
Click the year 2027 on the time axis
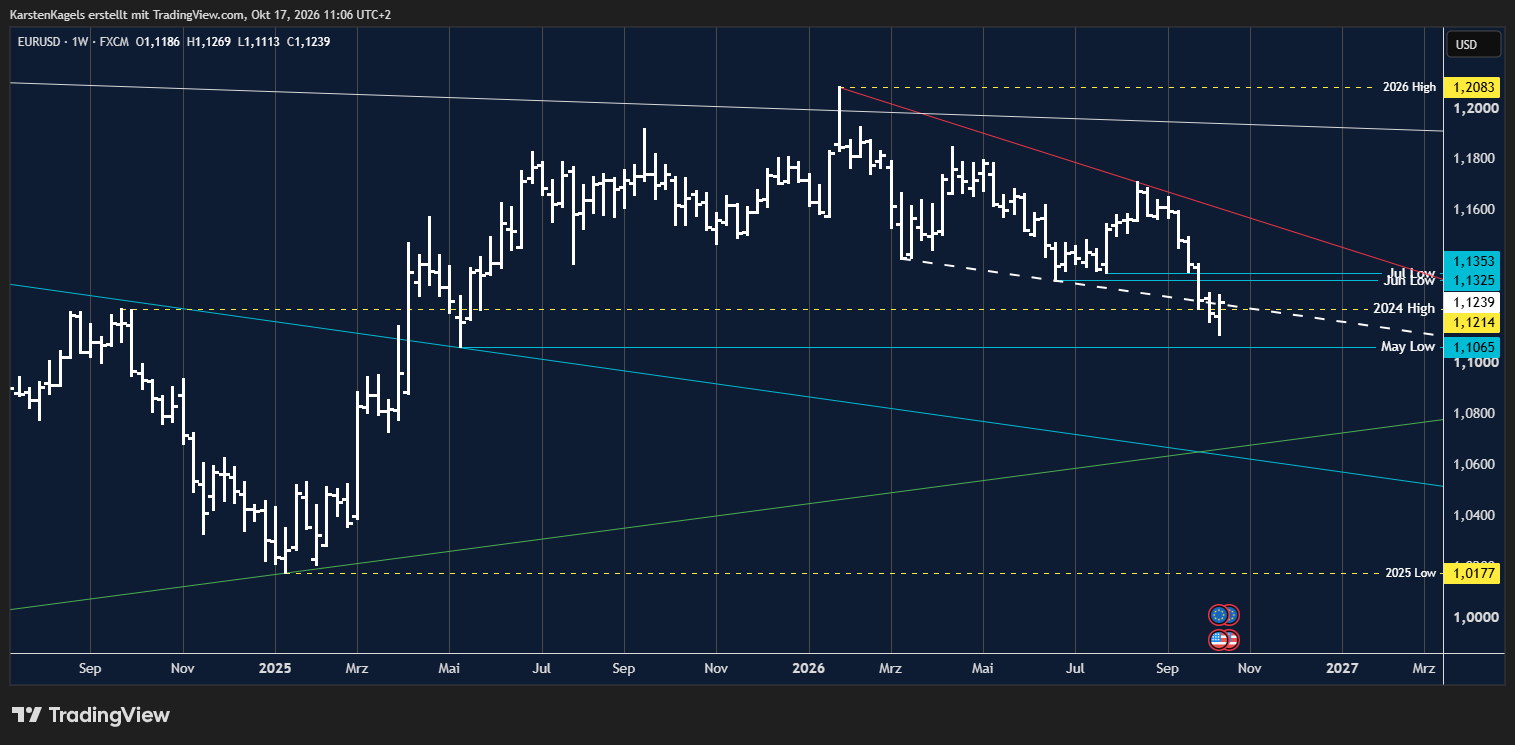(x=1342, y=666)
